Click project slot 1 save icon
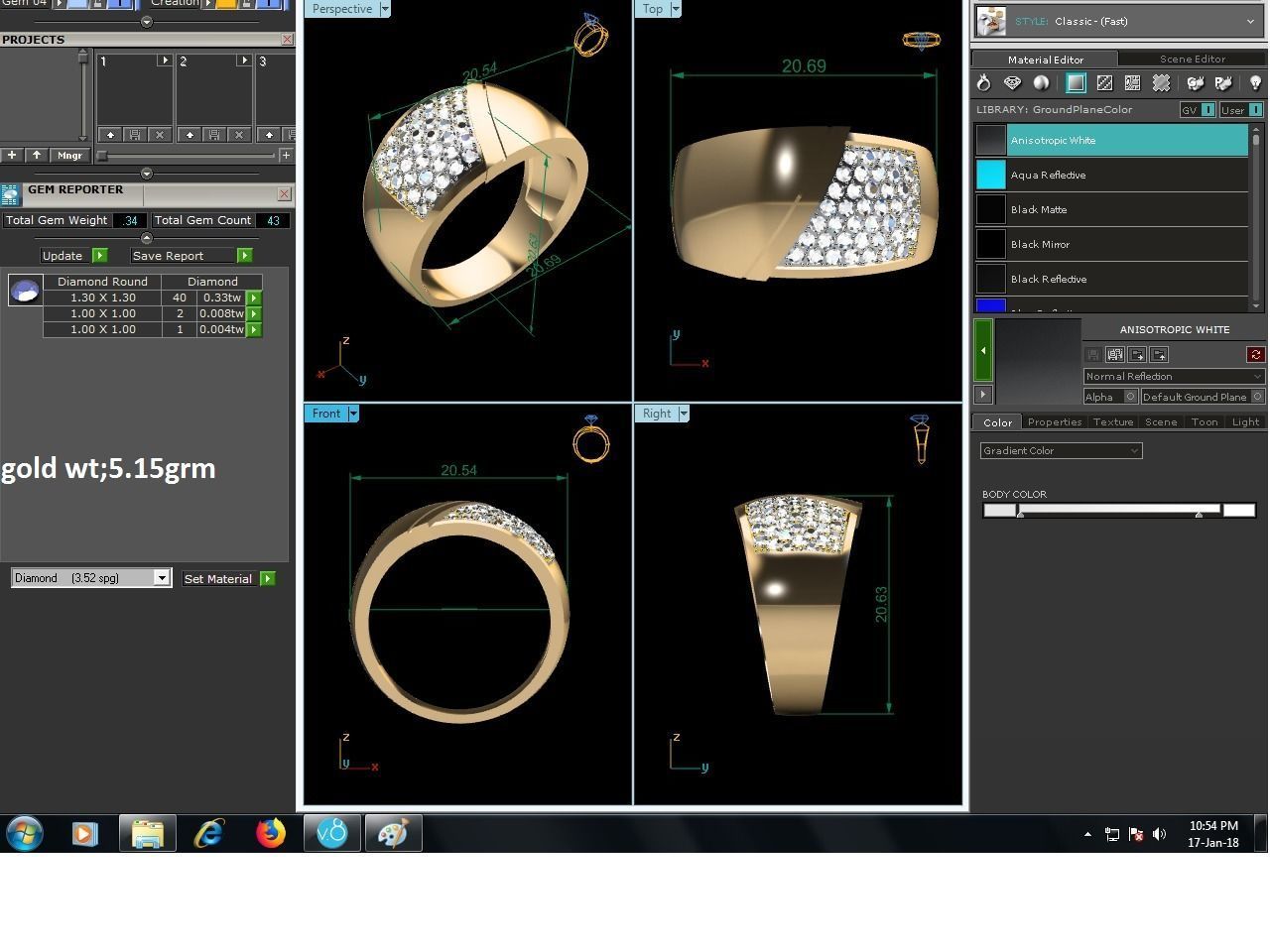 [135, 134]
